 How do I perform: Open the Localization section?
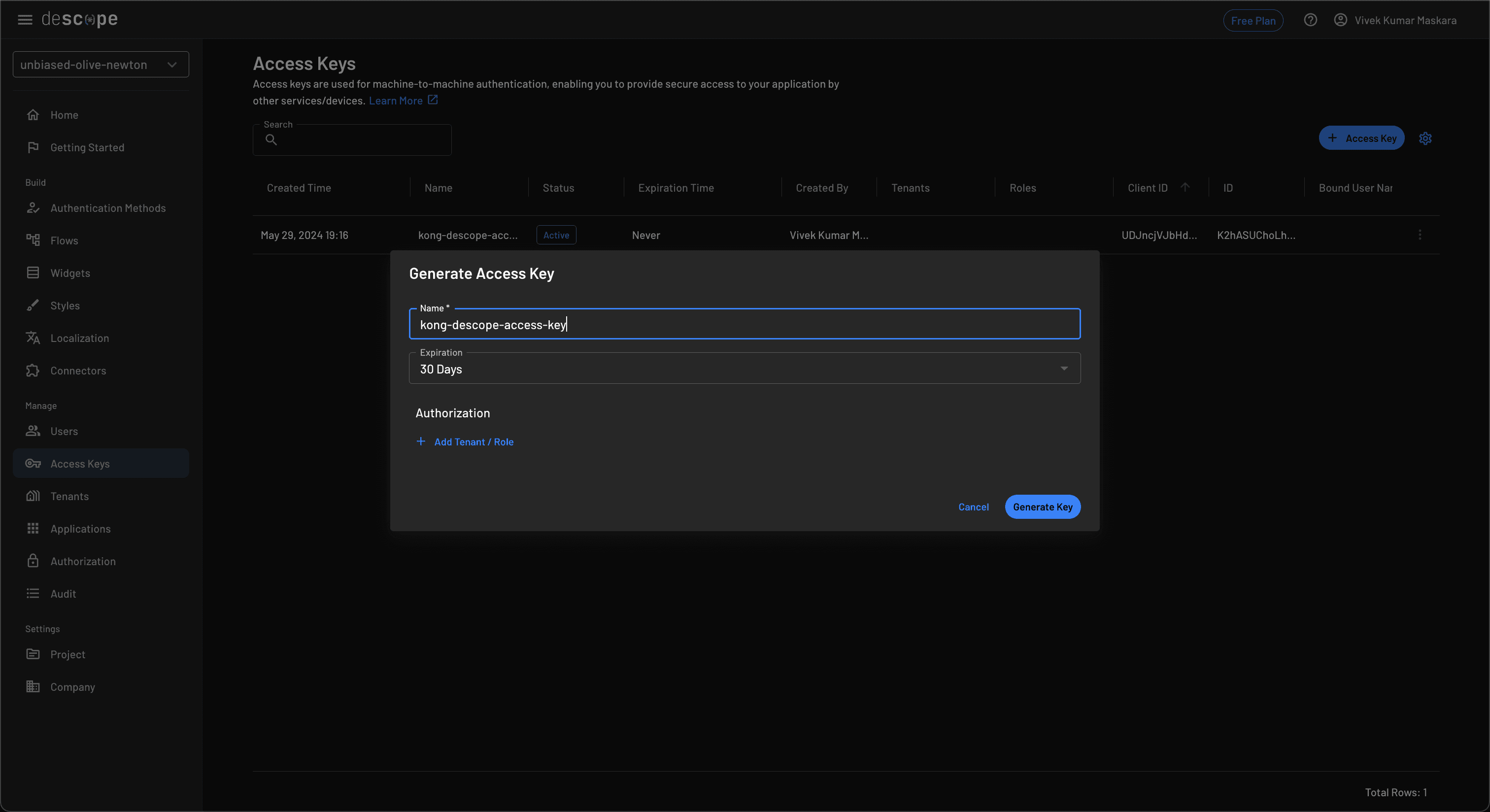pyautogui.click(x=79, y=338)
